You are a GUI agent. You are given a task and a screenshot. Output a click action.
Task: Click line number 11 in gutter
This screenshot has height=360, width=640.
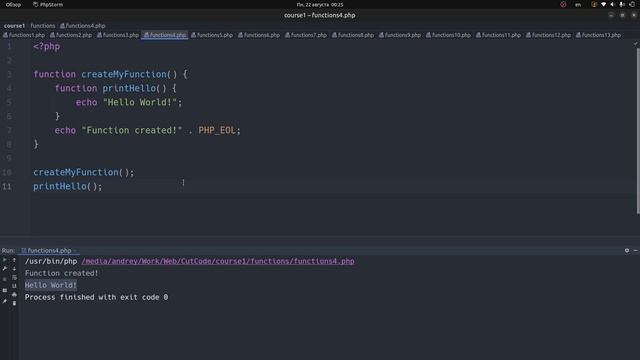(x=7, y=187)
